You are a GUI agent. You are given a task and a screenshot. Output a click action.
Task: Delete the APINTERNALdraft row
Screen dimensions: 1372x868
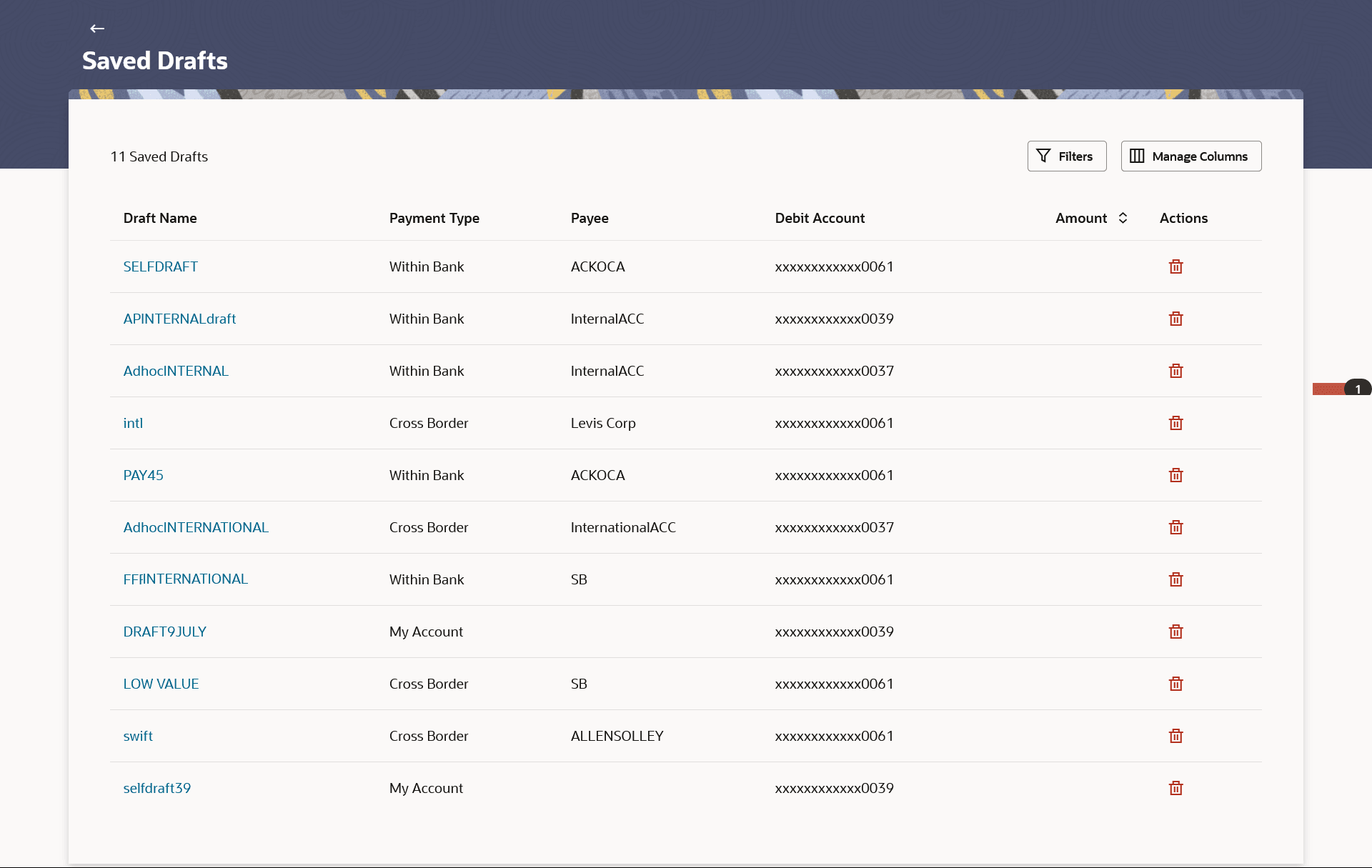pyautogui.click(x=1175, y=319)
